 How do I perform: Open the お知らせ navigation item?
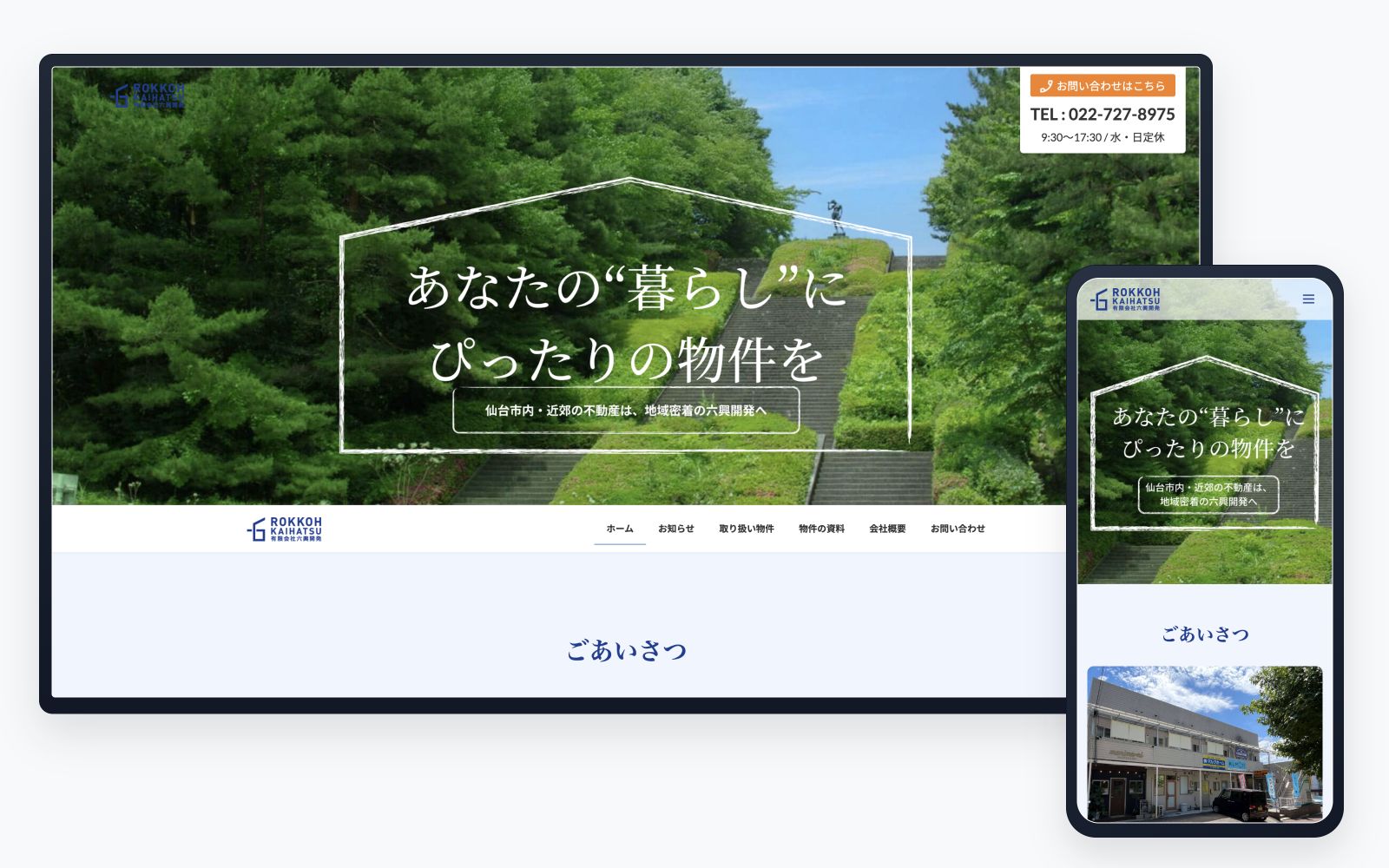pos(676,529)
